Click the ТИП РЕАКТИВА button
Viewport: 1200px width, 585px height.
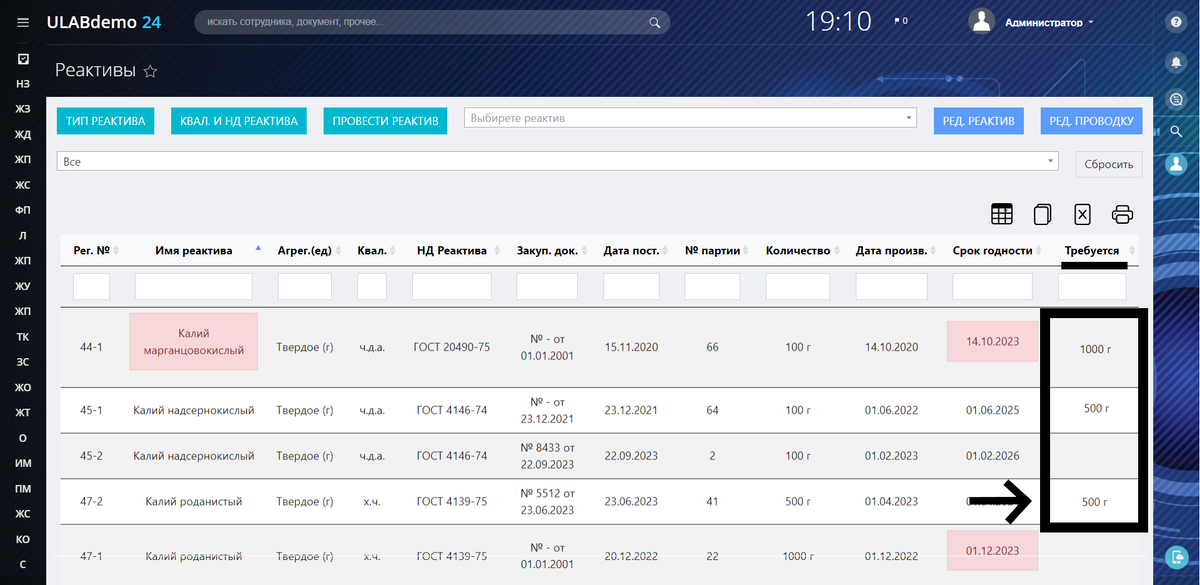tap(106, 121)
